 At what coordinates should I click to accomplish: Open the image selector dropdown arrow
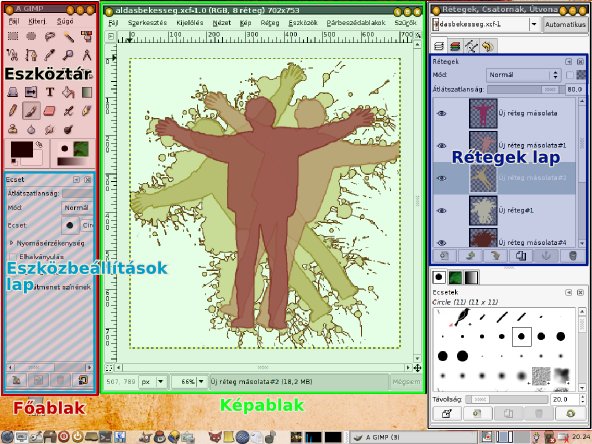click(534, 25)
